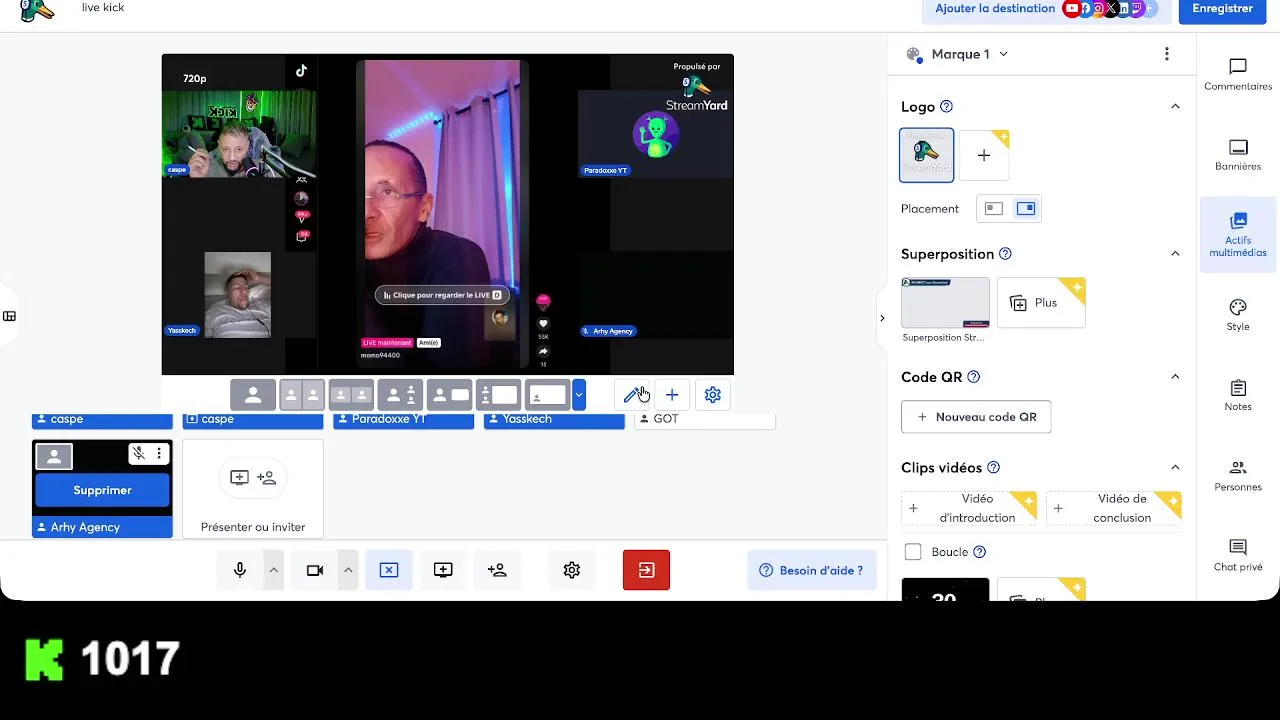Choose the two wide framed tiles layout
This screenshot has width=1280, height=720.
[x=351, y=395]
